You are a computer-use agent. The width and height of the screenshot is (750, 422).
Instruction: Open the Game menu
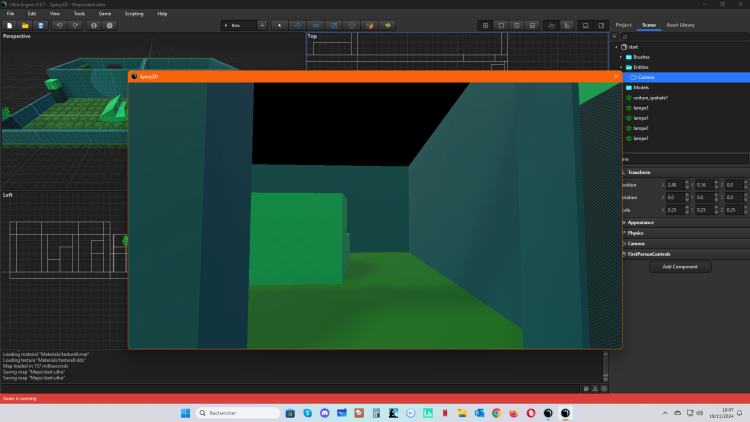105,14
